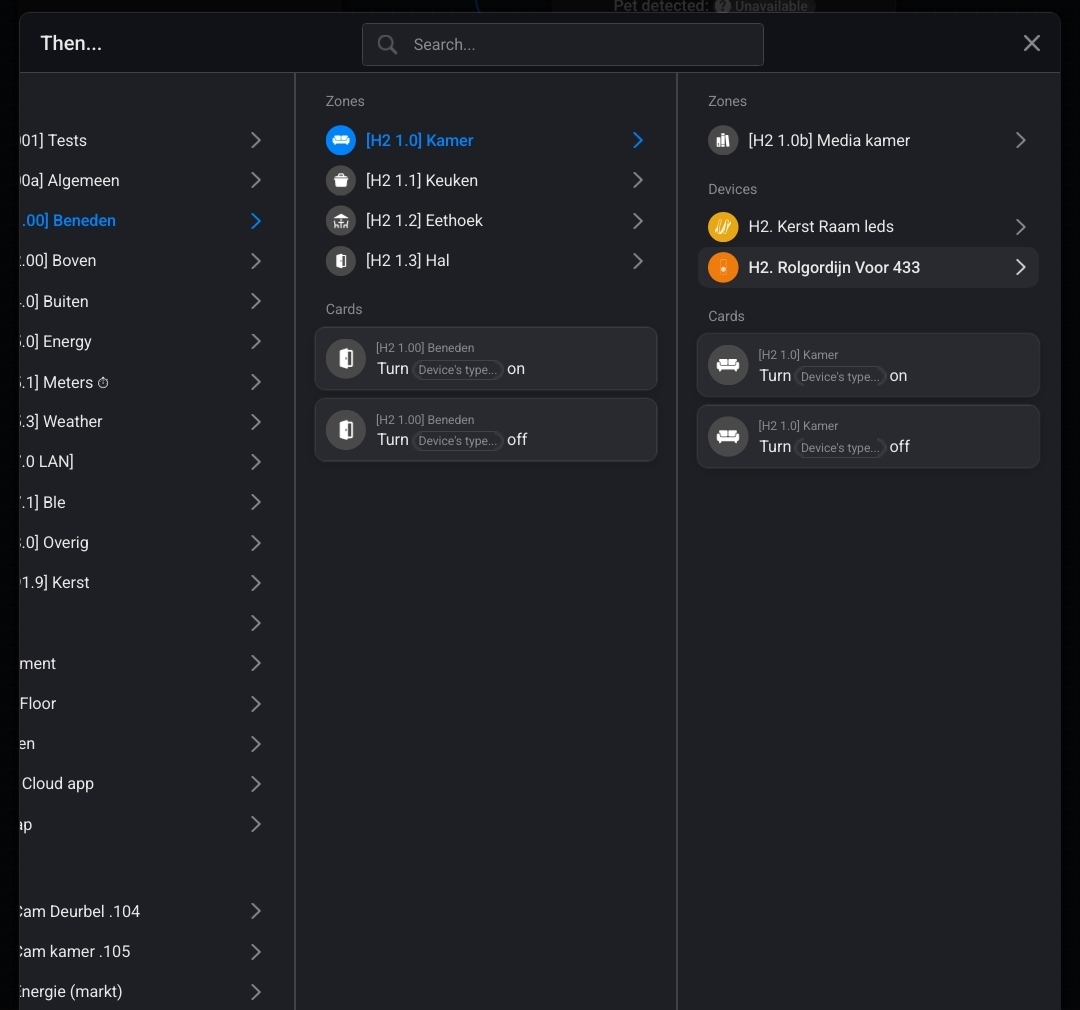
Task: Expand the Kerst Raam leds chevron
Action: pyautogui.click(x=1020, y=227)
